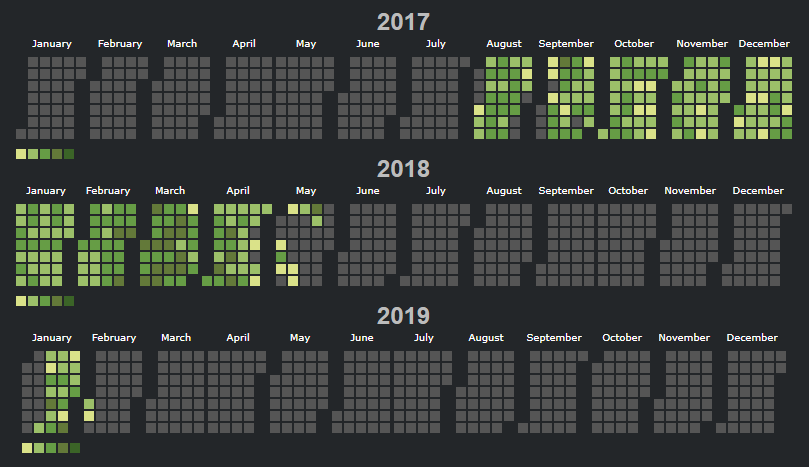Image resolution: width=809 pixels, height=467 pixels.
Task: Select the medium green legend swatch under 2017
Action: coord(45,154)
